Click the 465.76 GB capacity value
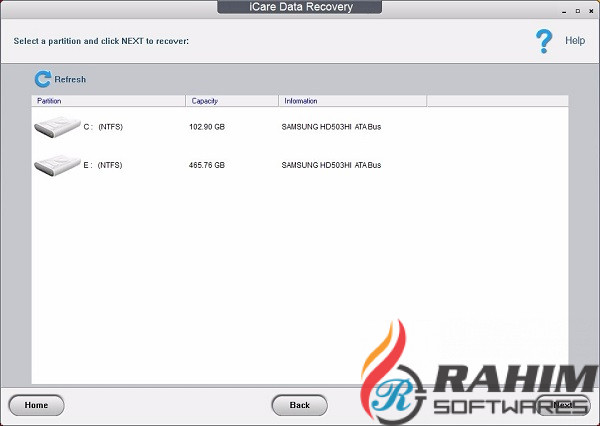This screenshot has width=600, height=426. 207,165
